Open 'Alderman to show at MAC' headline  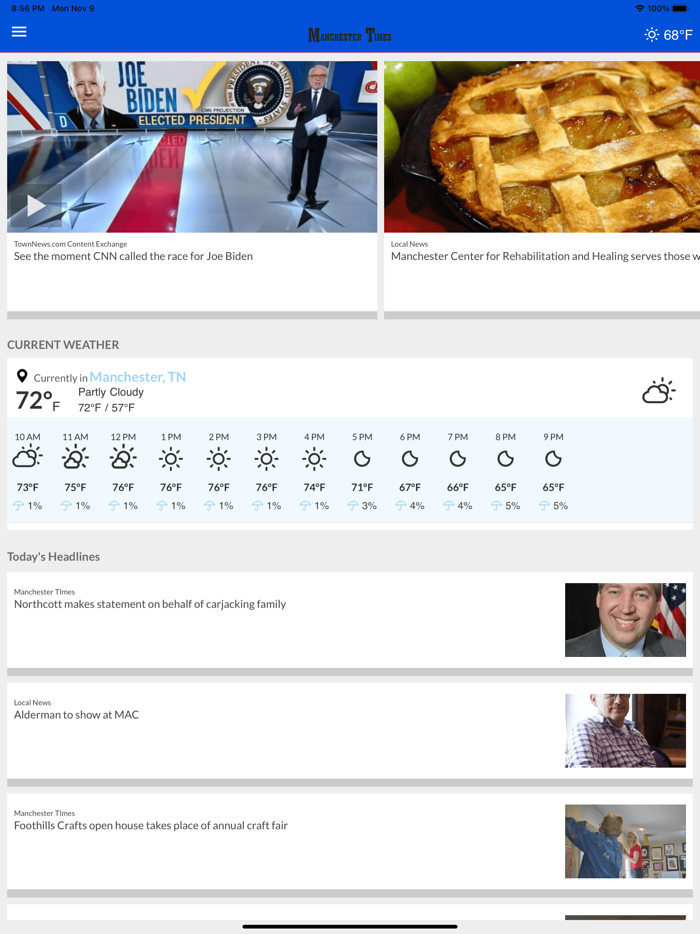[76, 715]
